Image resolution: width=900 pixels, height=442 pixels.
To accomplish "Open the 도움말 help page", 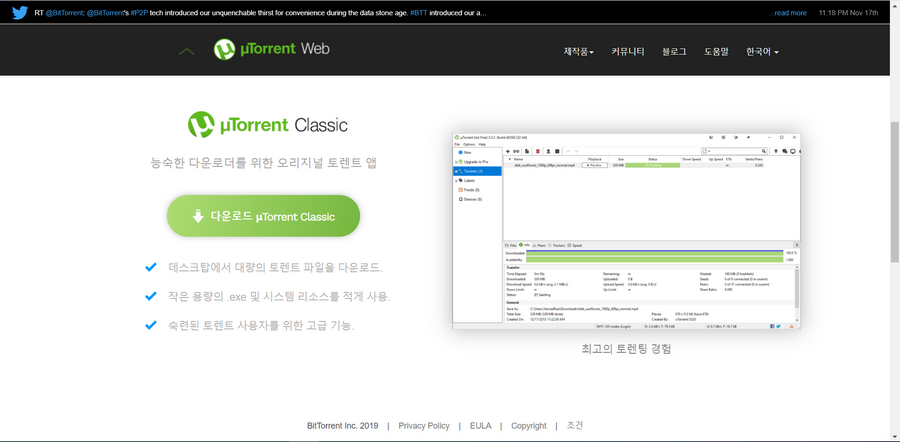I will point(716,52).
